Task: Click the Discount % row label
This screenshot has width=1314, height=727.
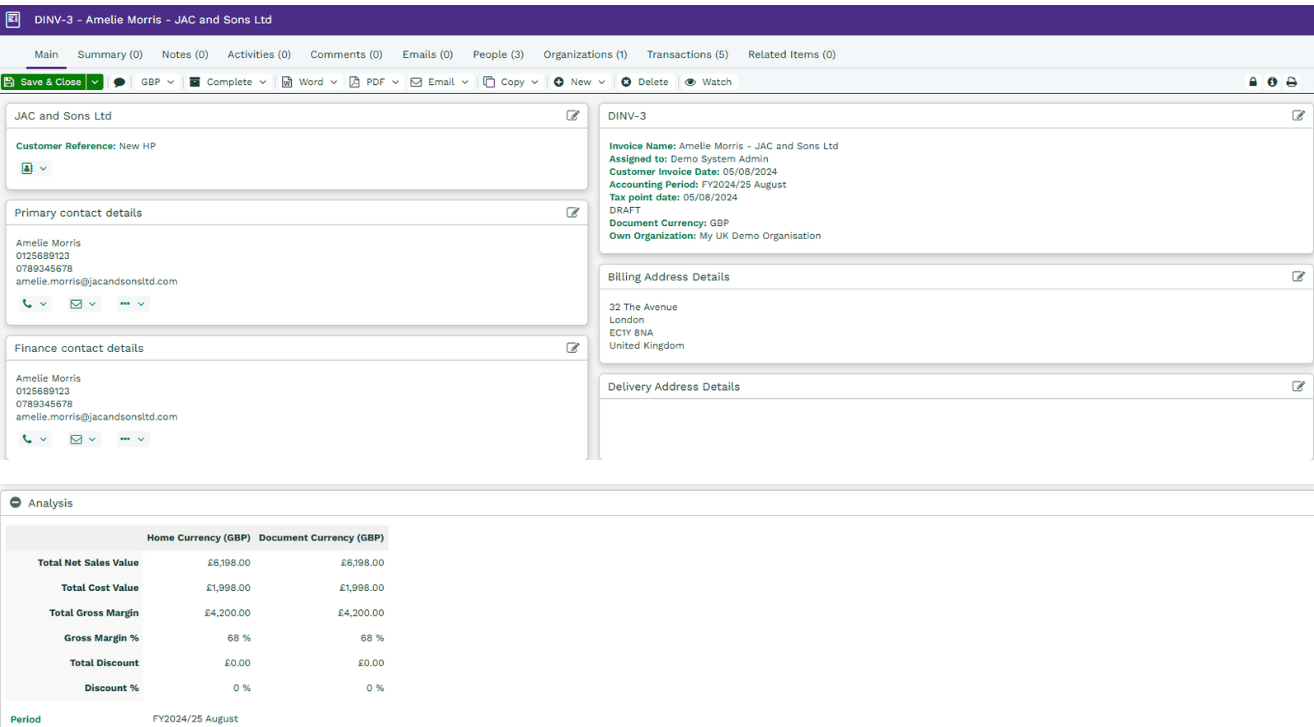Action: (x=112, y=688)
